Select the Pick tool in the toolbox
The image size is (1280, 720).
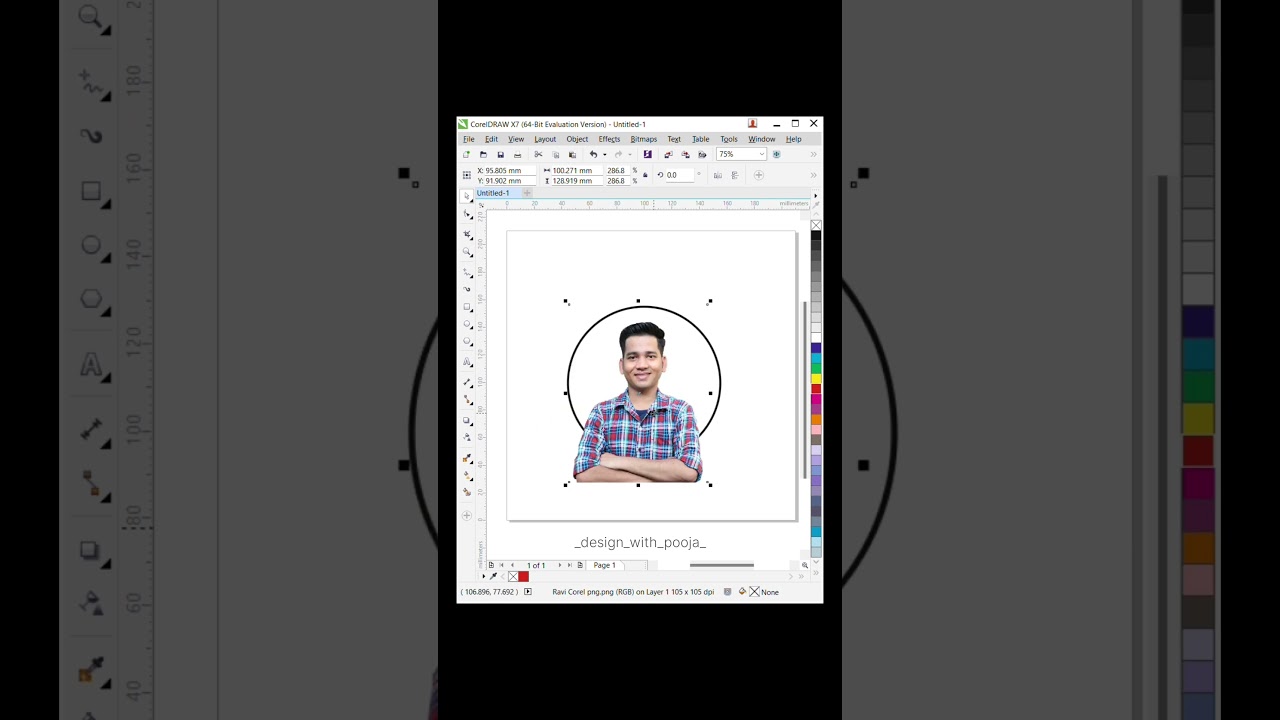pyautogui.click(x=467, y=196)
